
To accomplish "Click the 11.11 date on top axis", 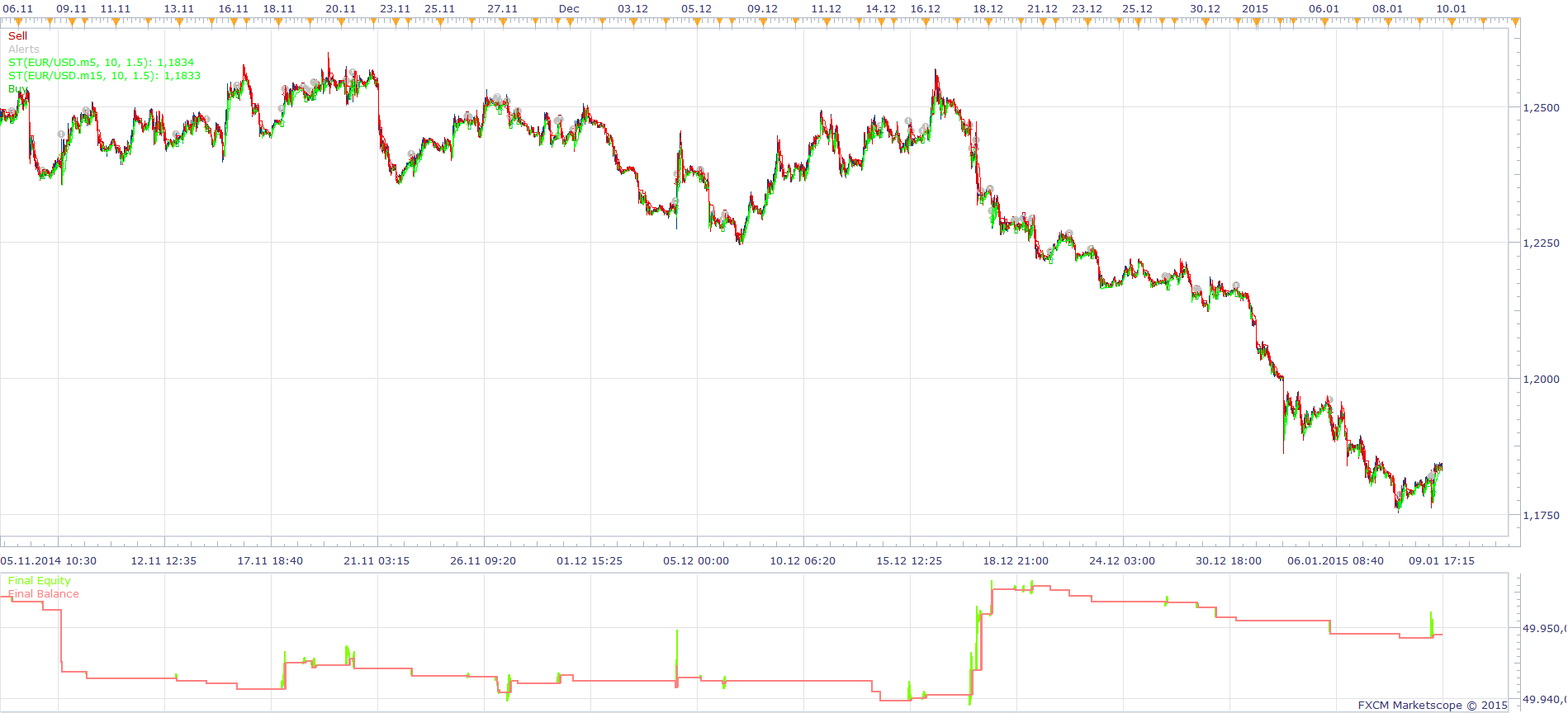I will click(115, 9).
